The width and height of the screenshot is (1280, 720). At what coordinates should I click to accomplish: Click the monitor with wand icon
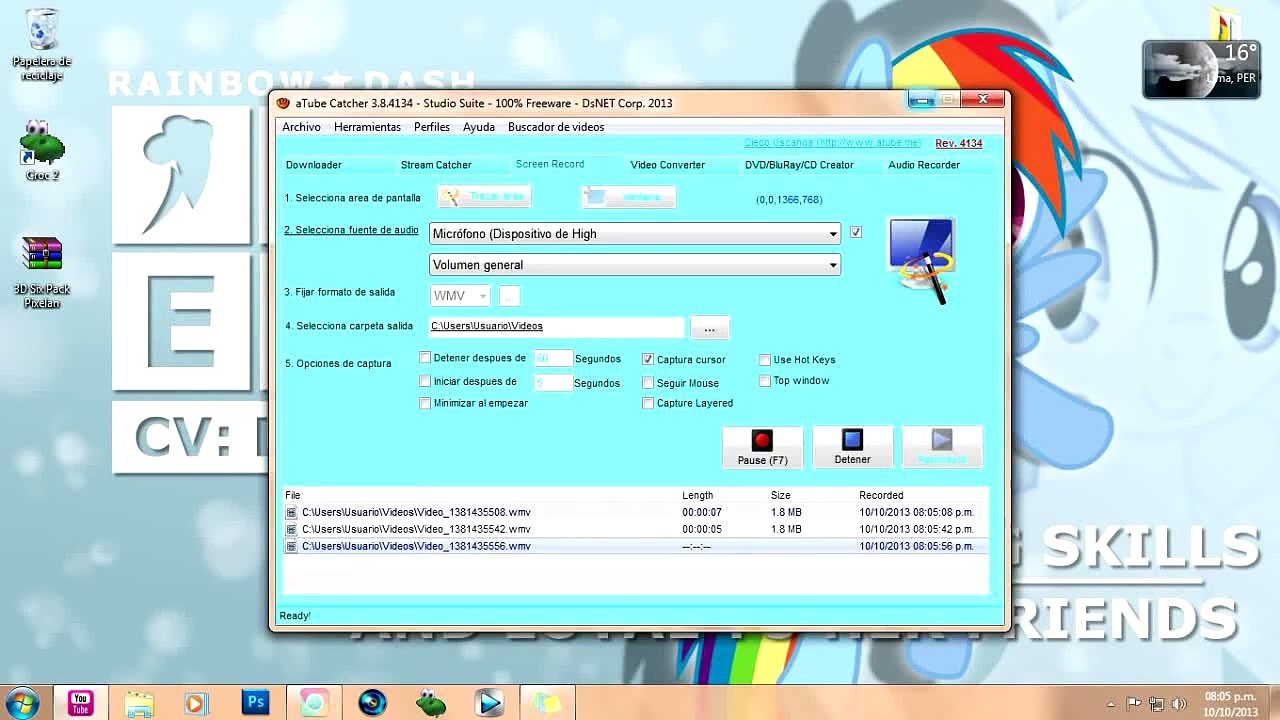(x=920, y=260)
